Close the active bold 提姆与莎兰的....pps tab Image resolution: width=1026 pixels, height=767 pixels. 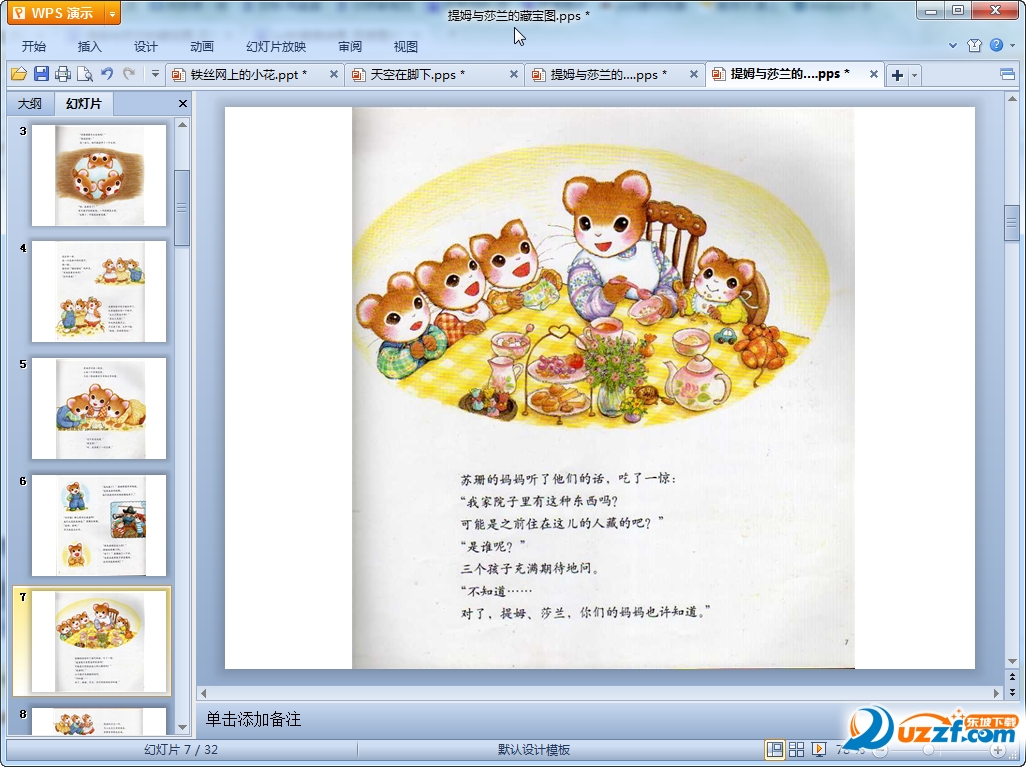(874, 75)
